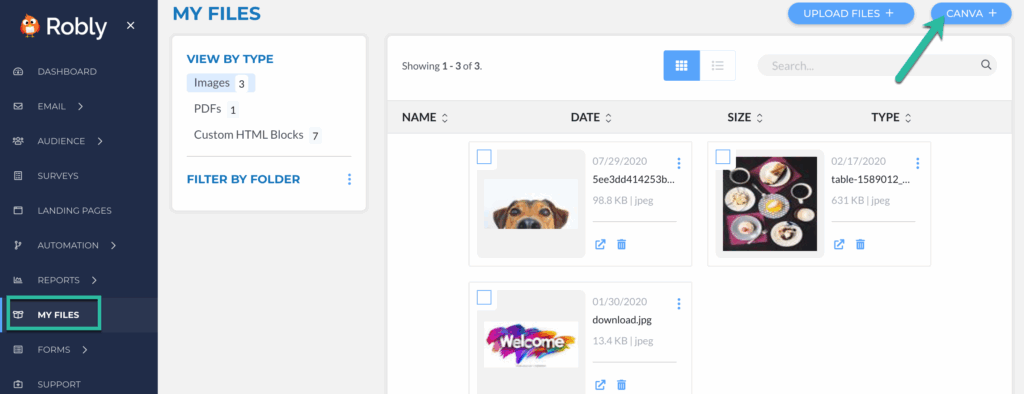This screenshot has height=394, width=1024.
Task: Click the Upload Files button
Action: (850, 13)
